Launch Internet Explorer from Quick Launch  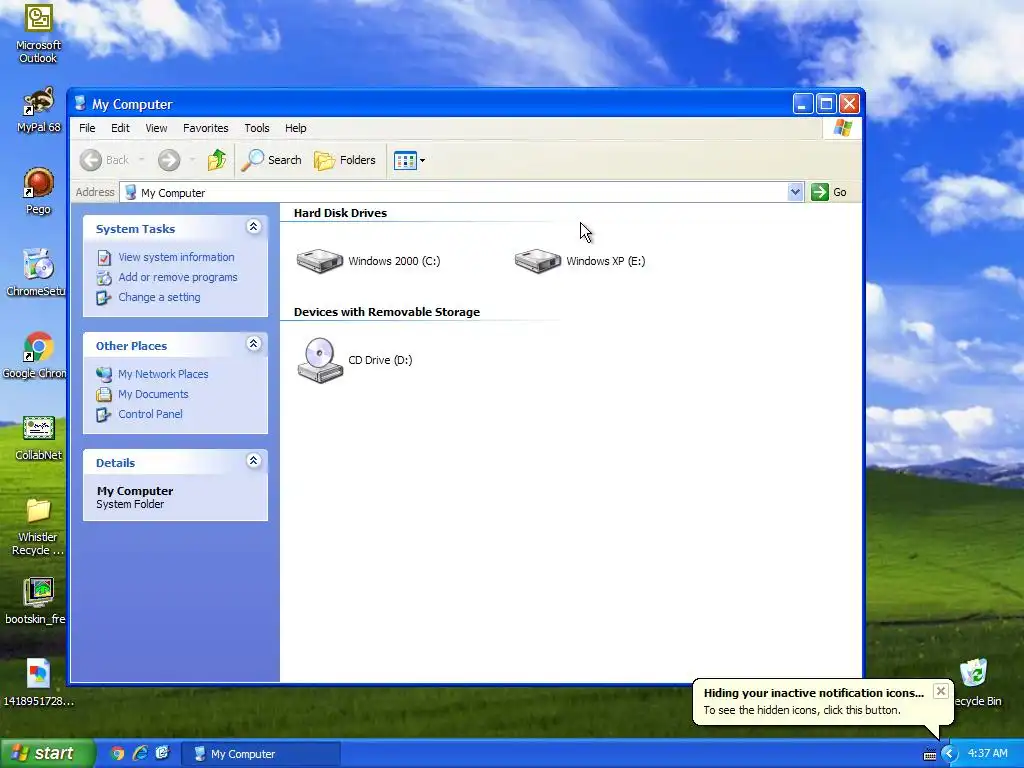click(x=140, y=754)
